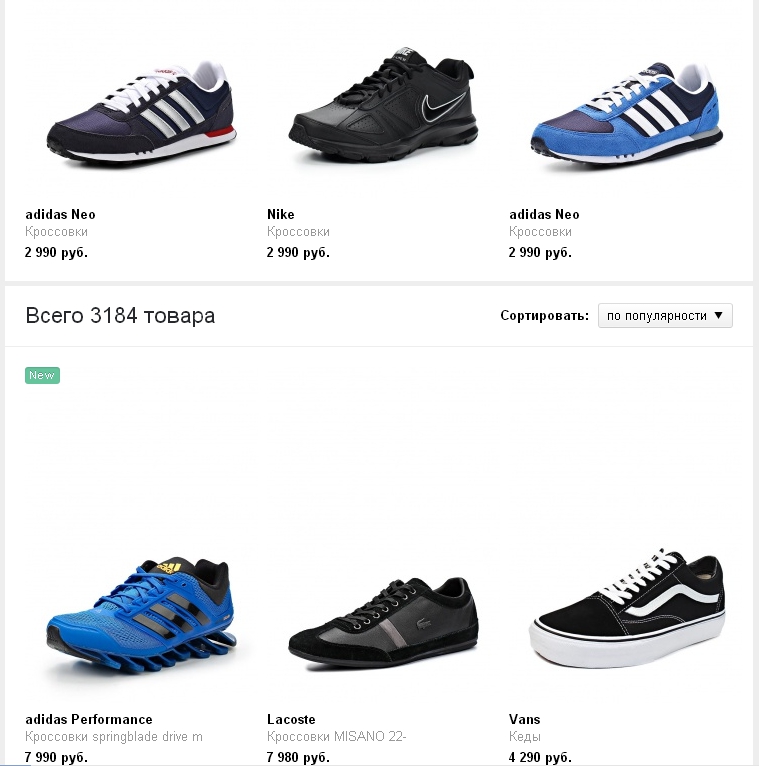Viewport: 759px width, 766px height.
Task: View the blue adidas Performance springblade image
Action: 141,617
